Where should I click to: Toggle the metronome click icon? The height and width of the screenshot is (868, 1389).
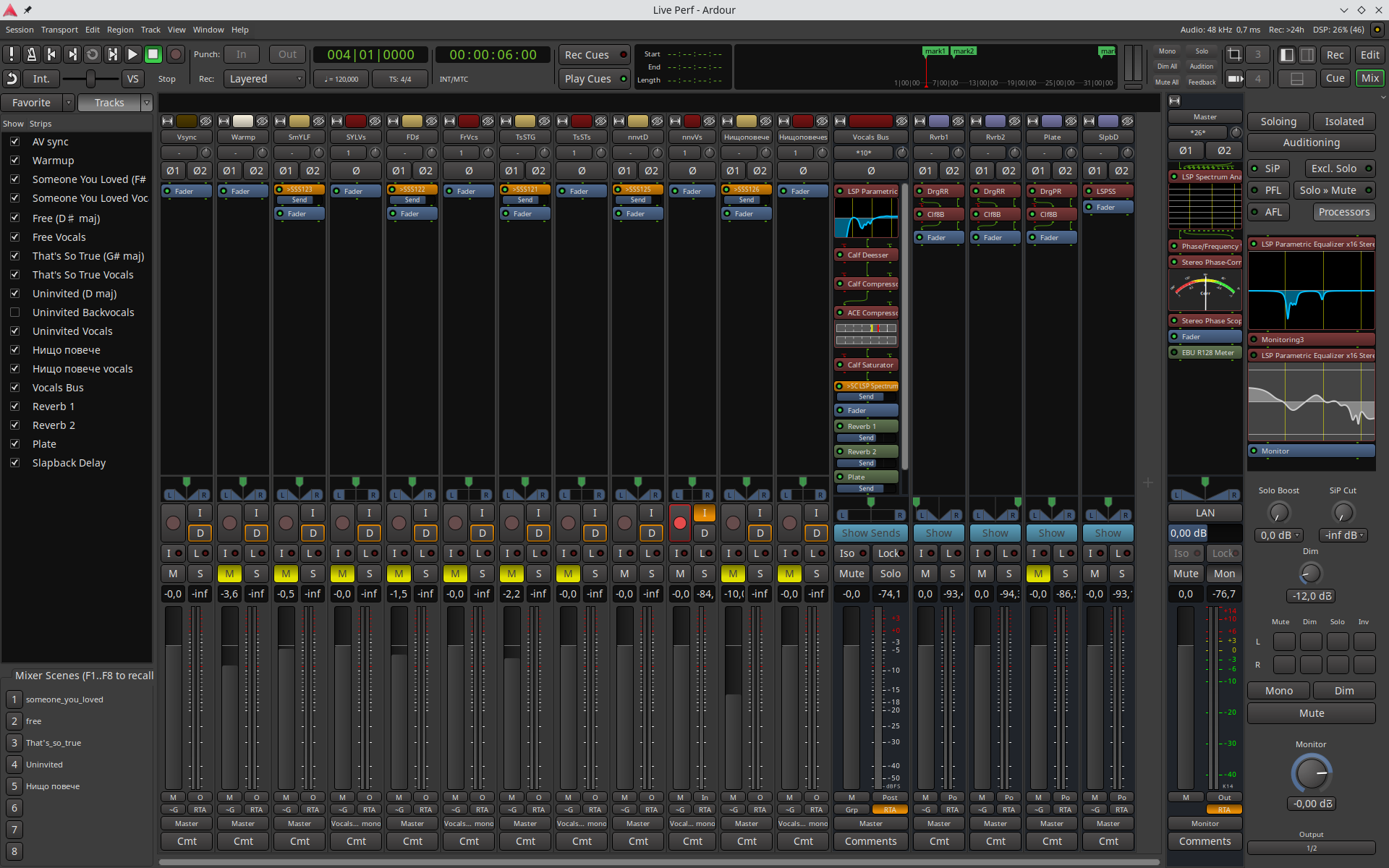coord(31,54)
